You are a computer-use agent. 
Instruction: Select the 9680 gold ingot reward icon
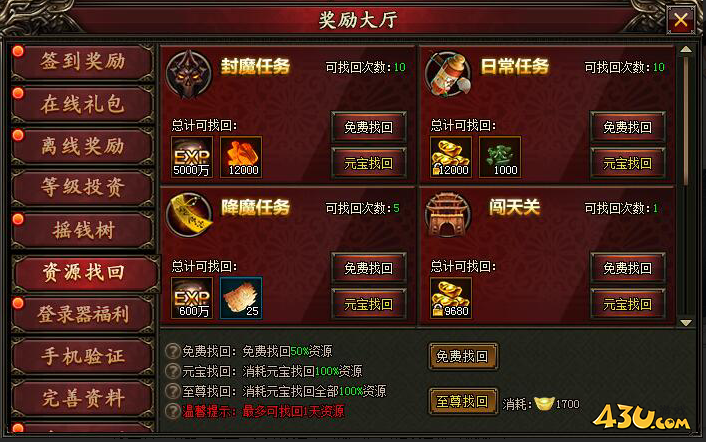451,298
